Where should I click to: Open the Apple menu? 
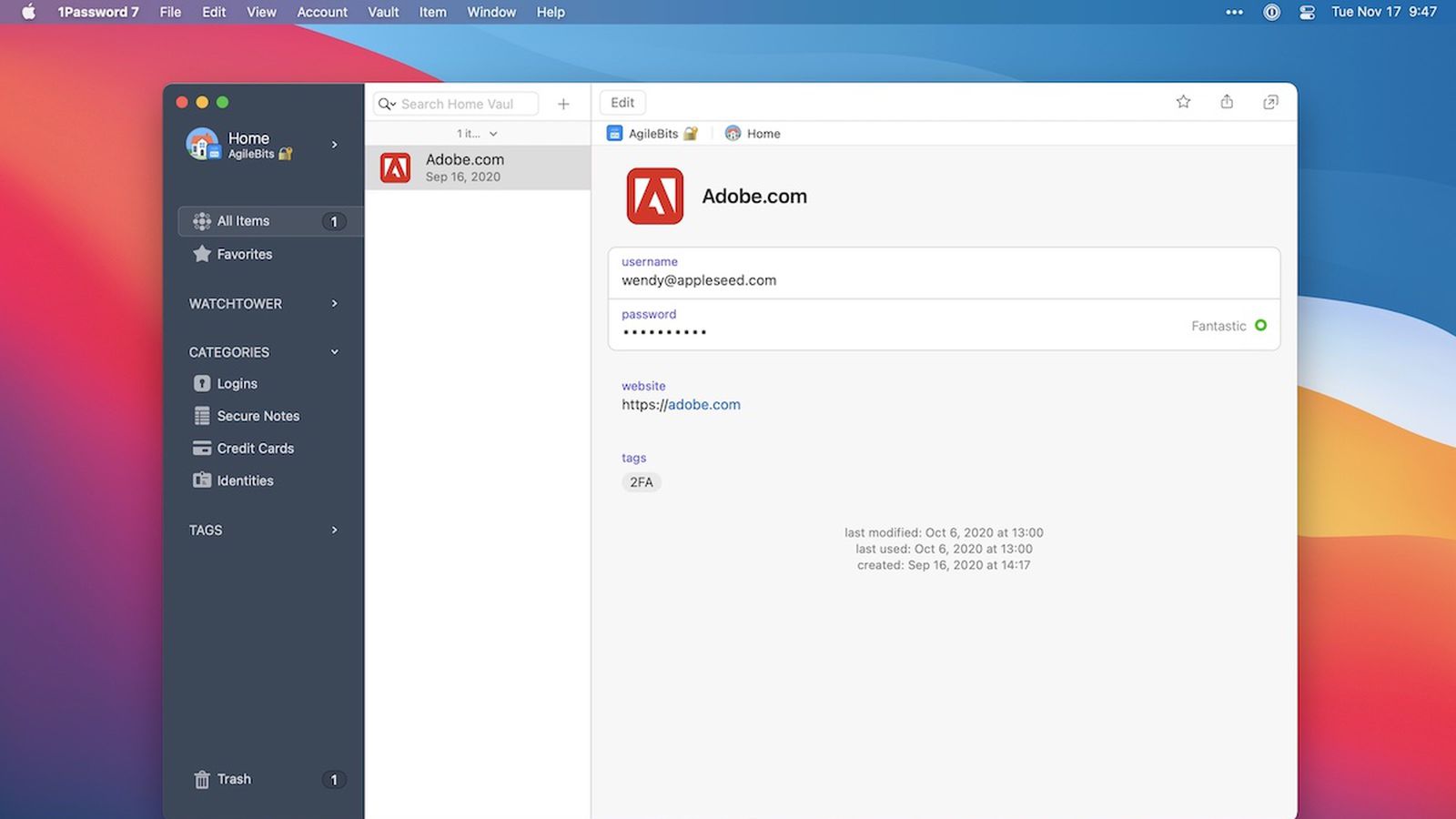point(28,12)
